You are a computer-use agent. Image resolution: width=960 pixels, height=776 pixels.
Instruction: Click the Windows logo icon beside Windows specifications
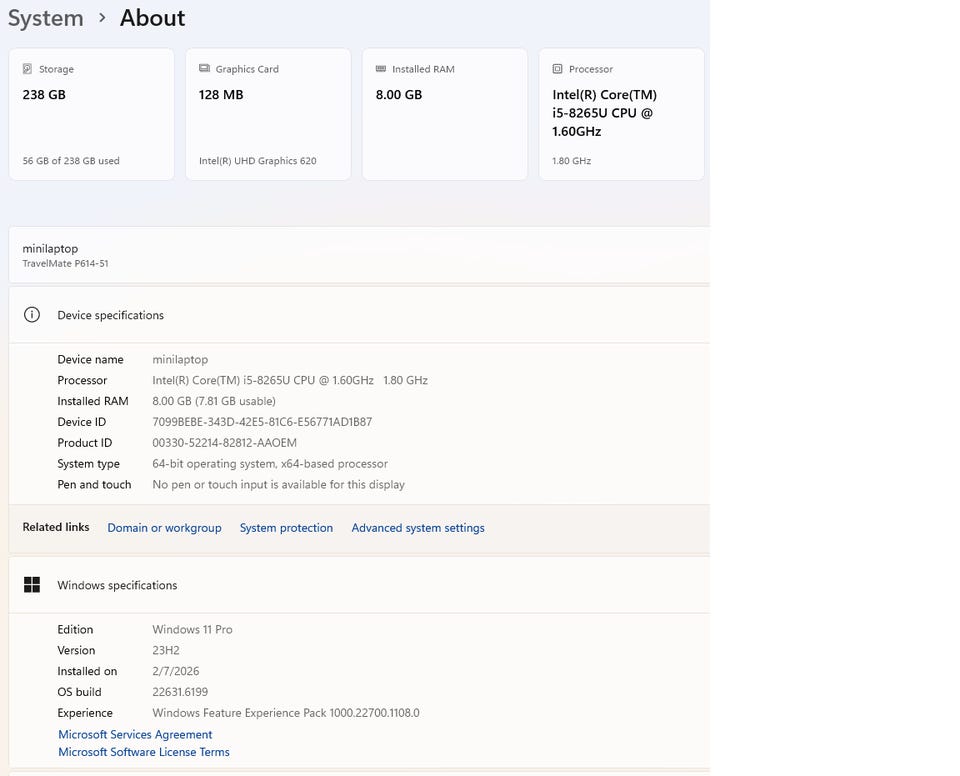point(32,585)
